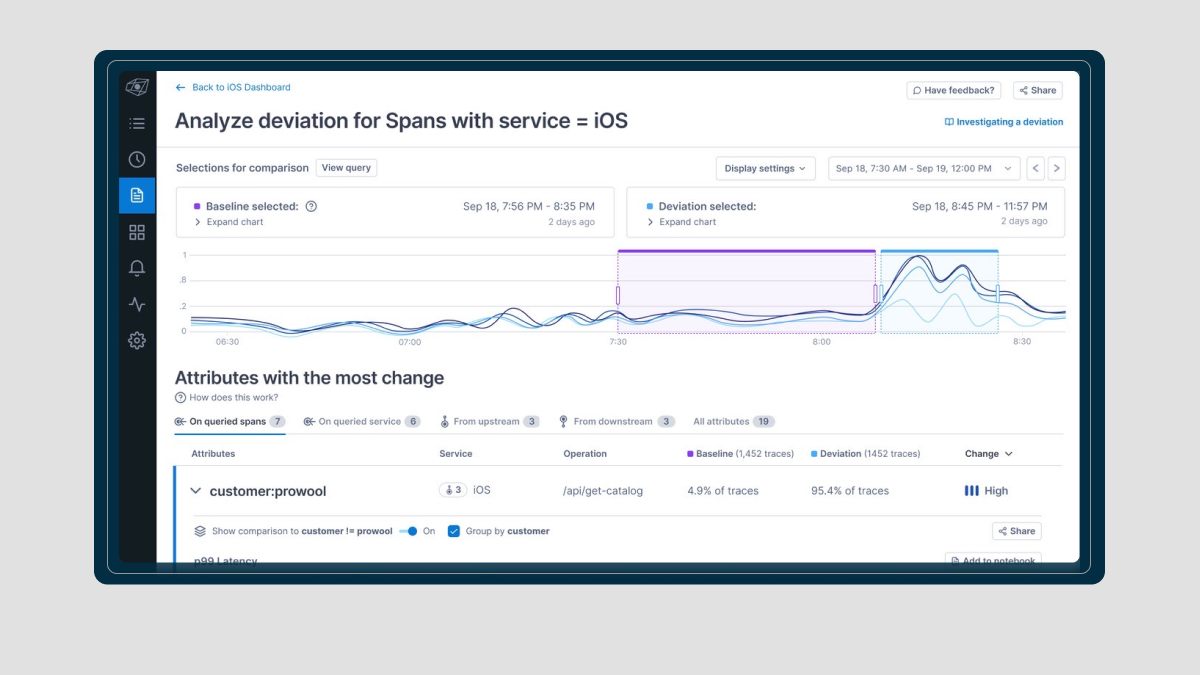
Task: Click the left handle of the baseline selection
Action: coord(618,295)
